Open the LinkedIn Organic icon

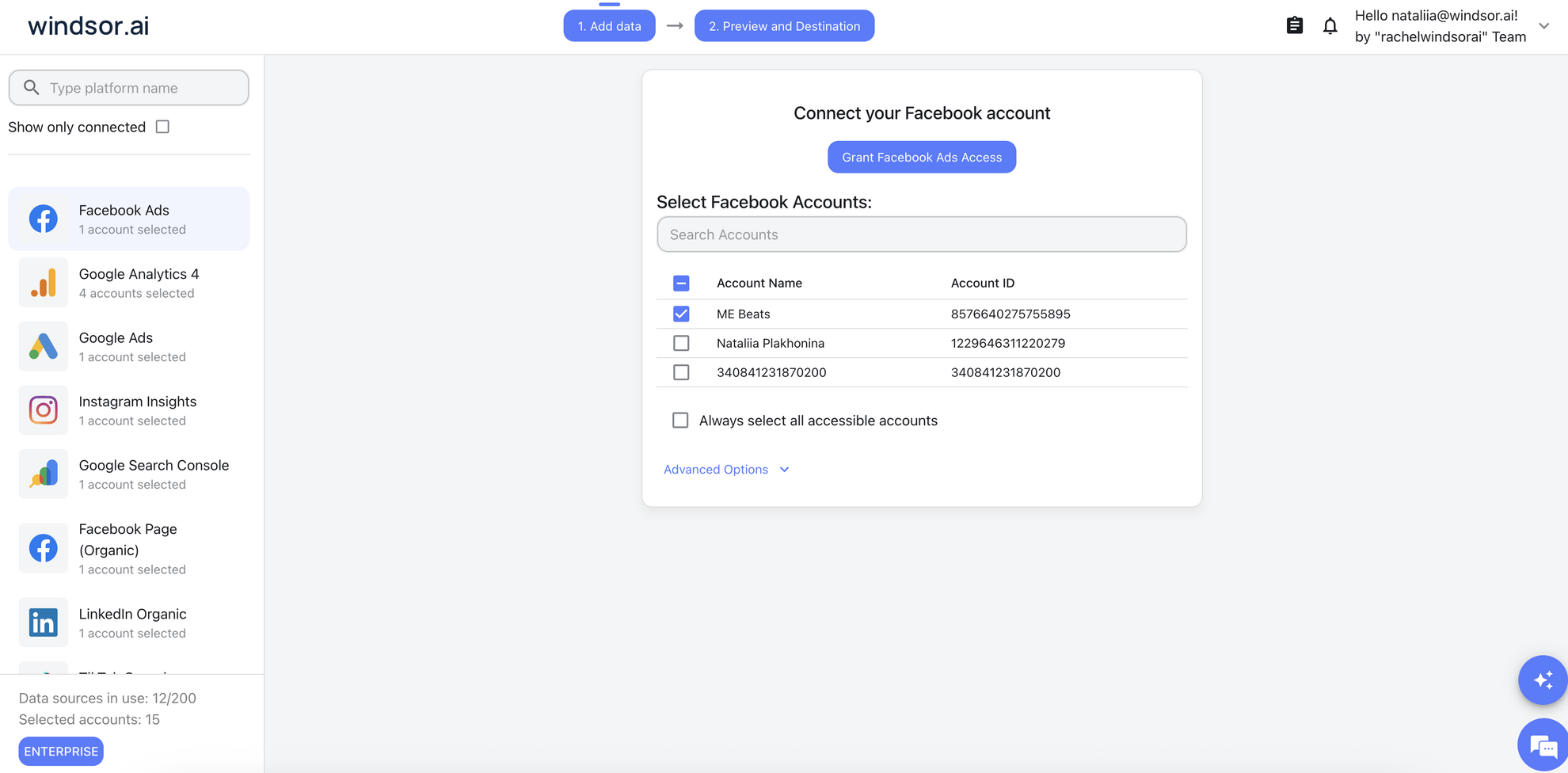pyautogui.click(x=44, y=623)
